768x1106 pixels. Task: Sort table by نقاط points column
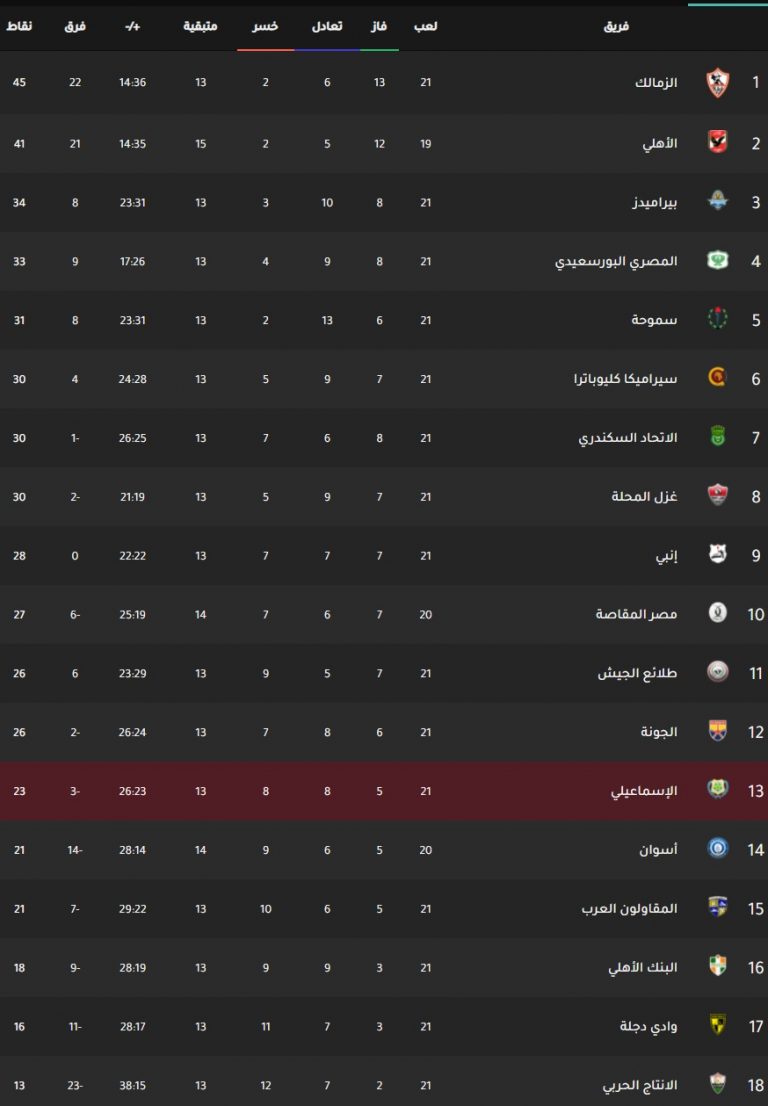pos(19,26)
